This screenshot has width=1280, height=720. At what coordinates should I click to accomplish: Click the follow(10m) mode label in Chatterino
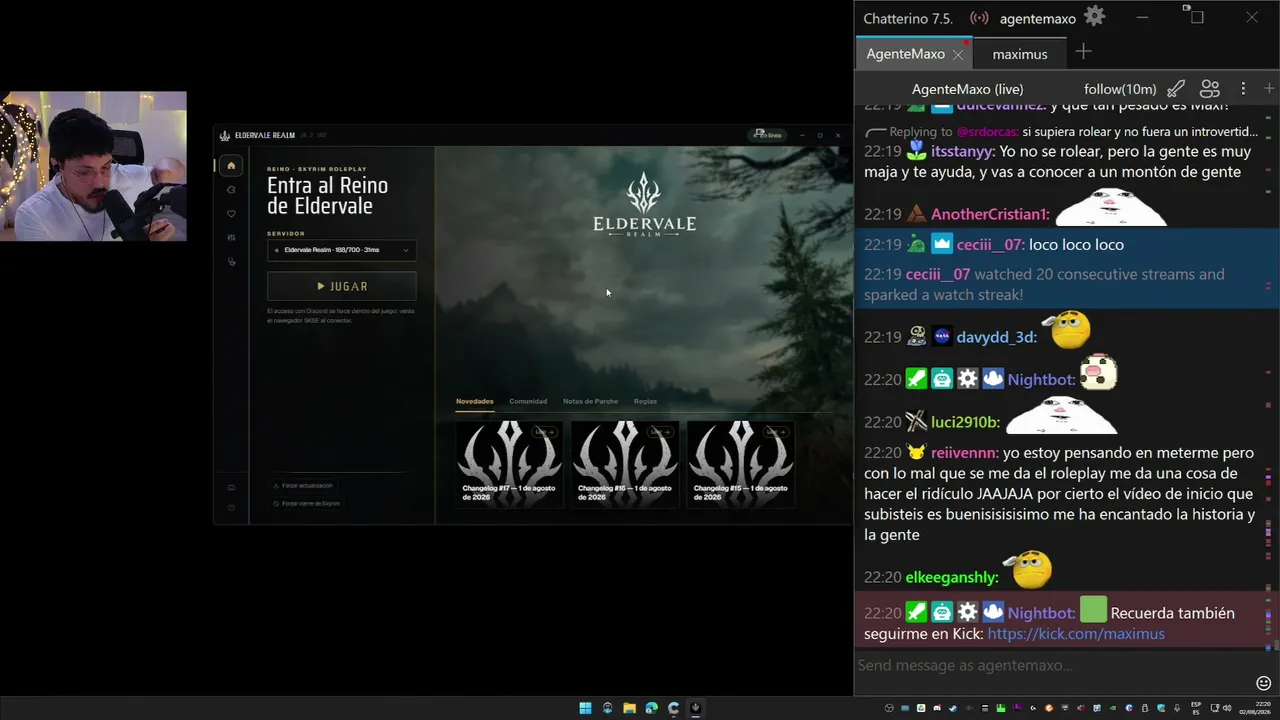tap(1120, 89)
